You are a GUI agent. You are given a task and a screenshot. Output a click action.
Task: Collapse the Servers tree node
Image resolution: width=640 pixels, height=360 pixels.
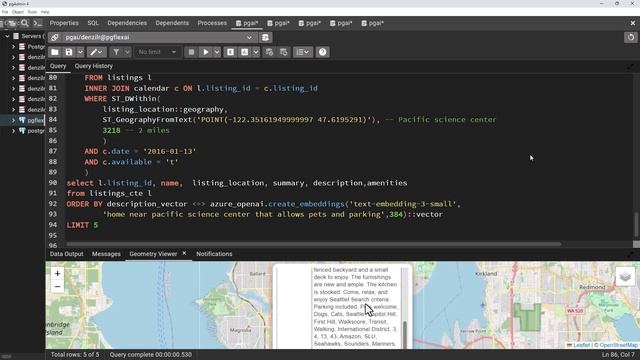tap(7, 36)
